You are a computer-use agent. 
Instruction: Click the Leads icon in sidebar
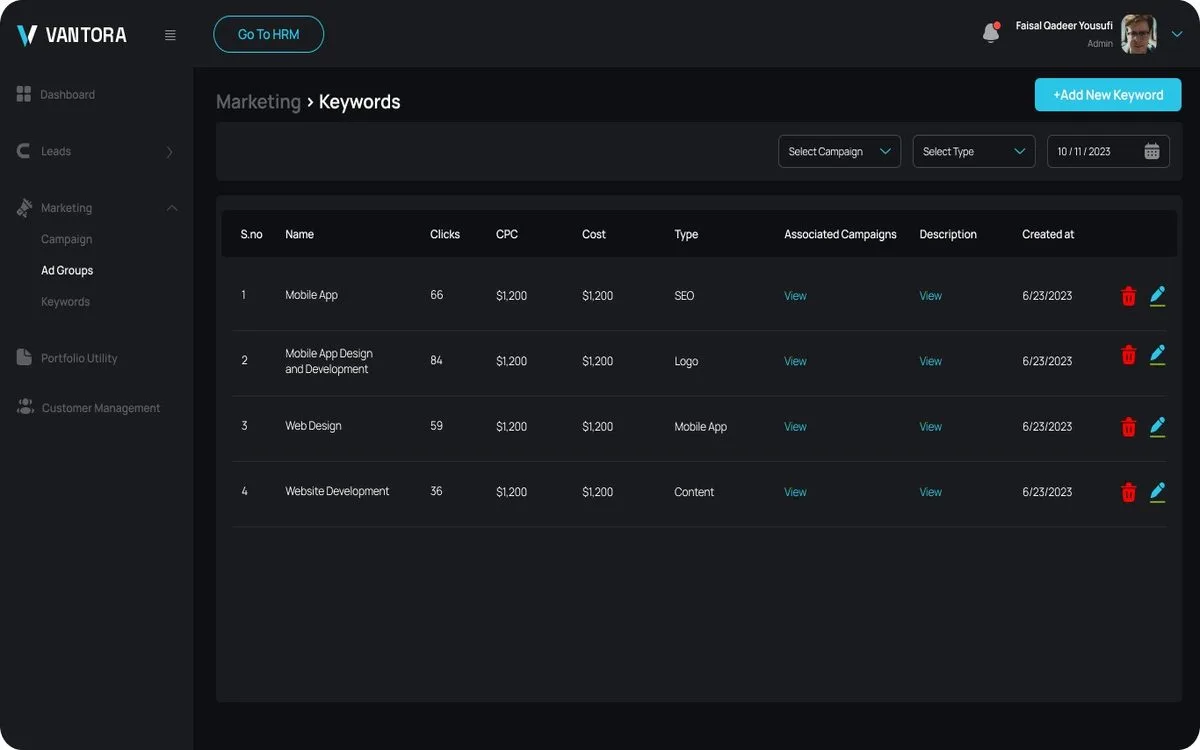[24, 151]
